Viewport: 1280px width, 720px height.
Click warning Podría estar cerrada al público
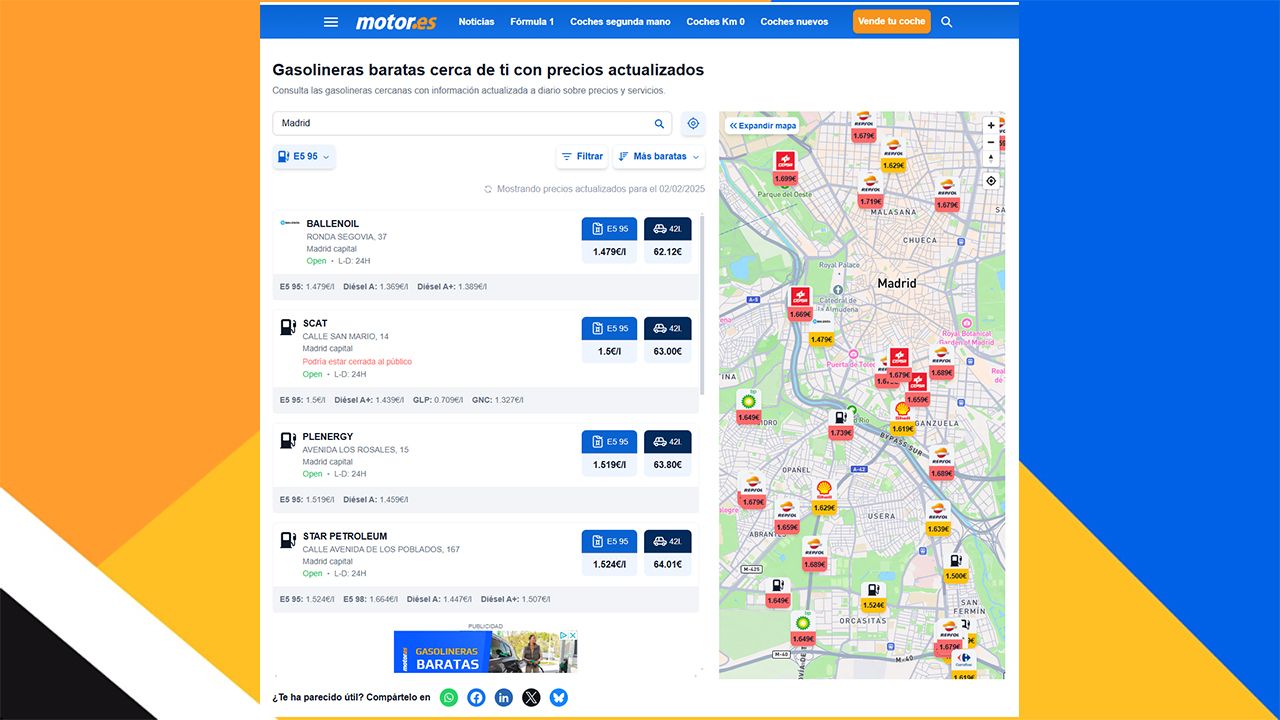pyautogui.click(x=357, y=362)
